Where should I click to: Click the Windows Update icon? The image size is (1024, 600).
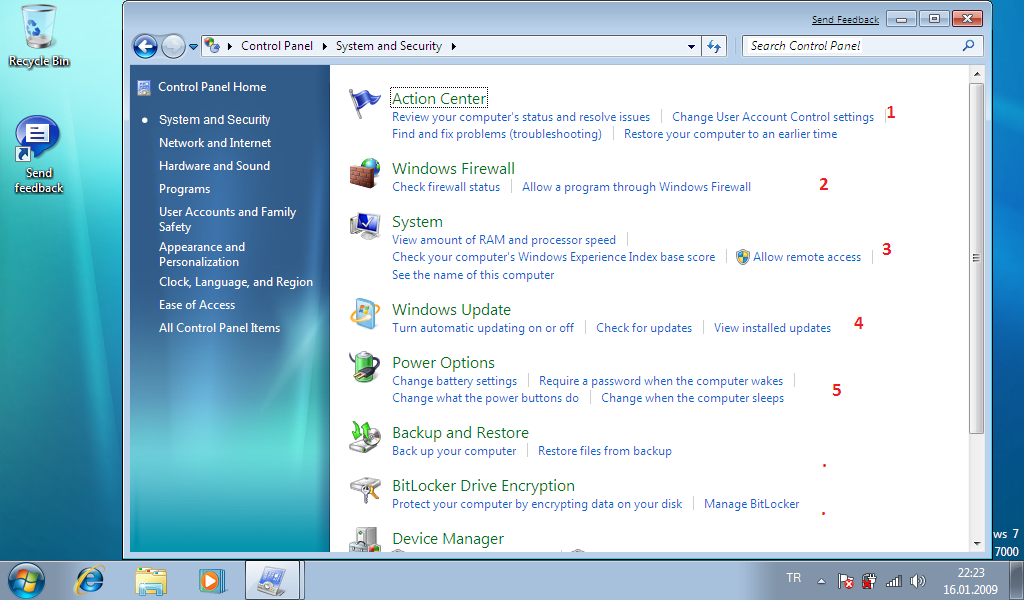(x=364, y=314)
